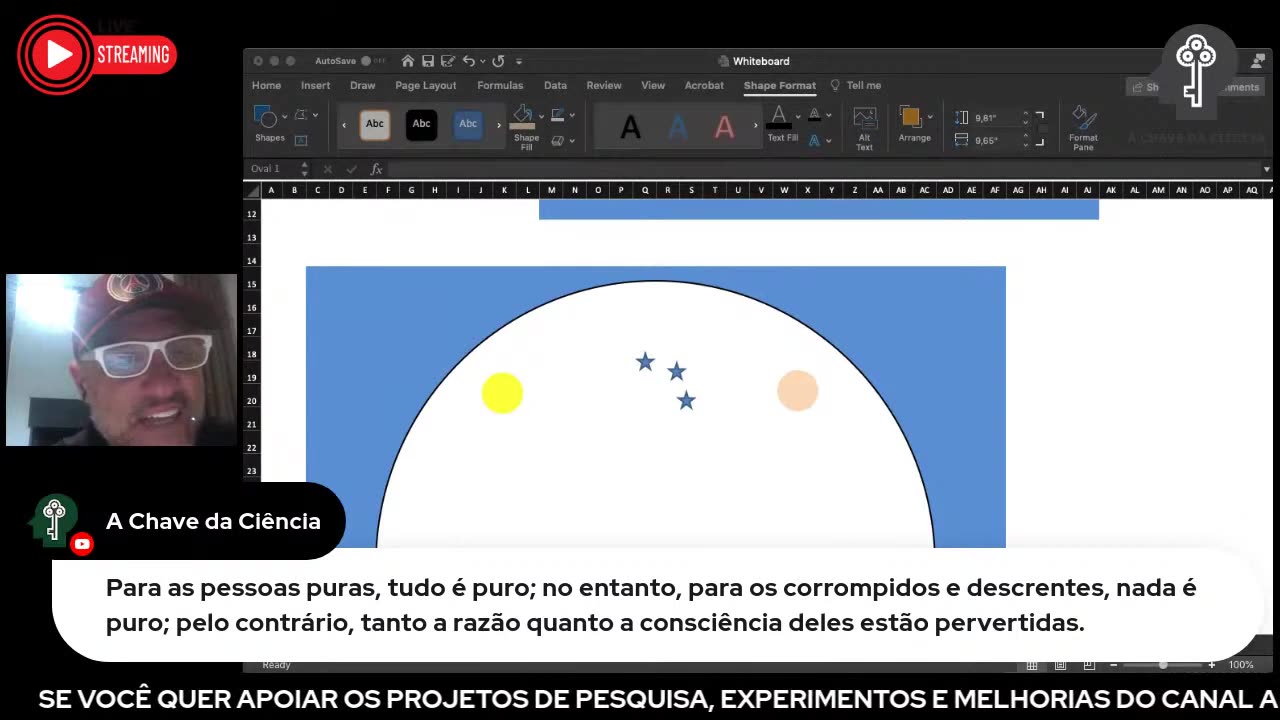The width and height of the screenshot is (1280, 720).
Task: Apply the red A WordArt style
Action: (x=725, y=127)
